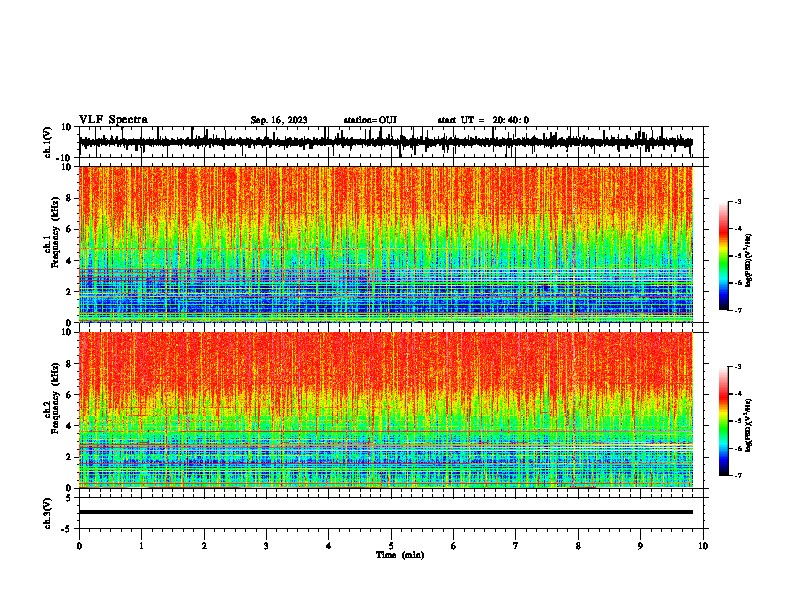Click time axis tick label "0"
The image size is (792, 612).
(79, 546)
